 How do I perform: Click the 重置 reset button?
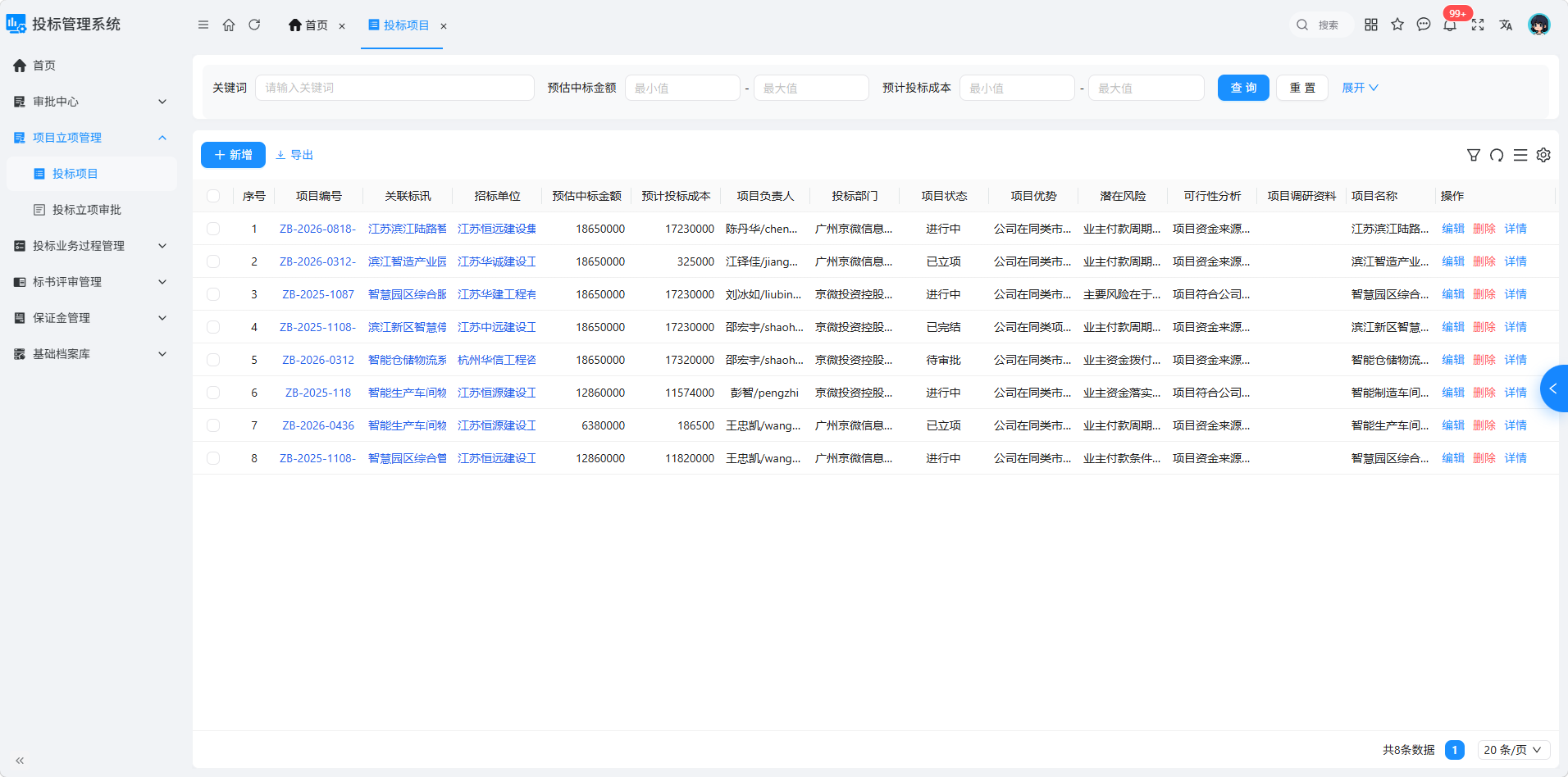tap(1302, 88)
